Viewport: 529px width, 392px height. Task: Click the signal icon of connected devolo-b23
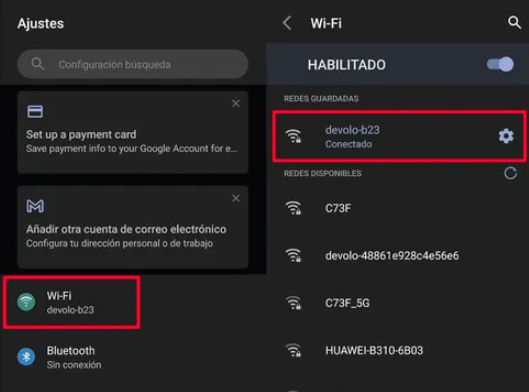click(293, 136)
